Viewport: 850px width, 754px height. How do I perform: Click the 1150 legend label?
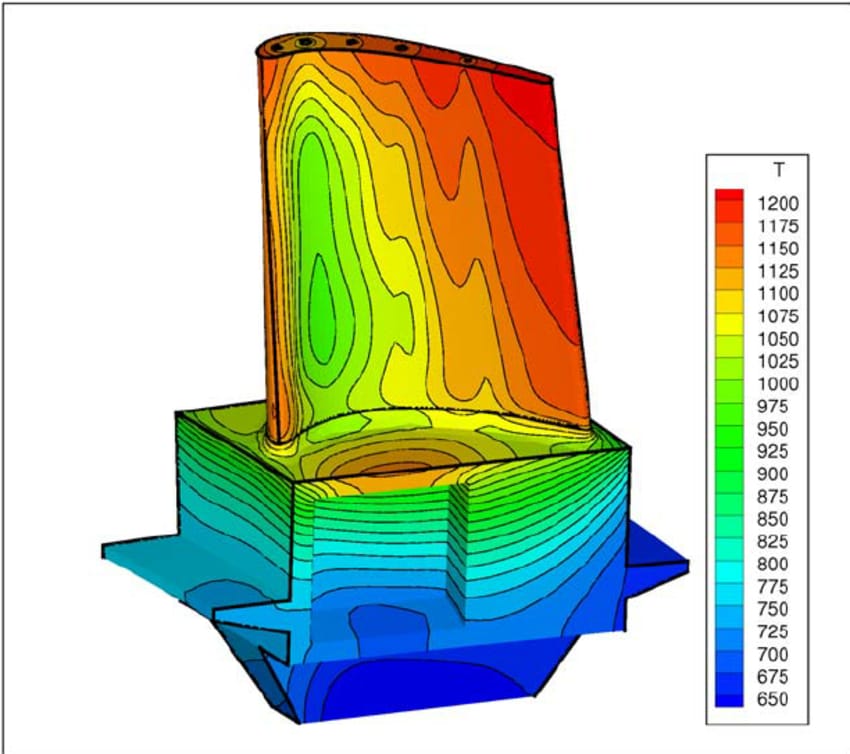point(778,249)
